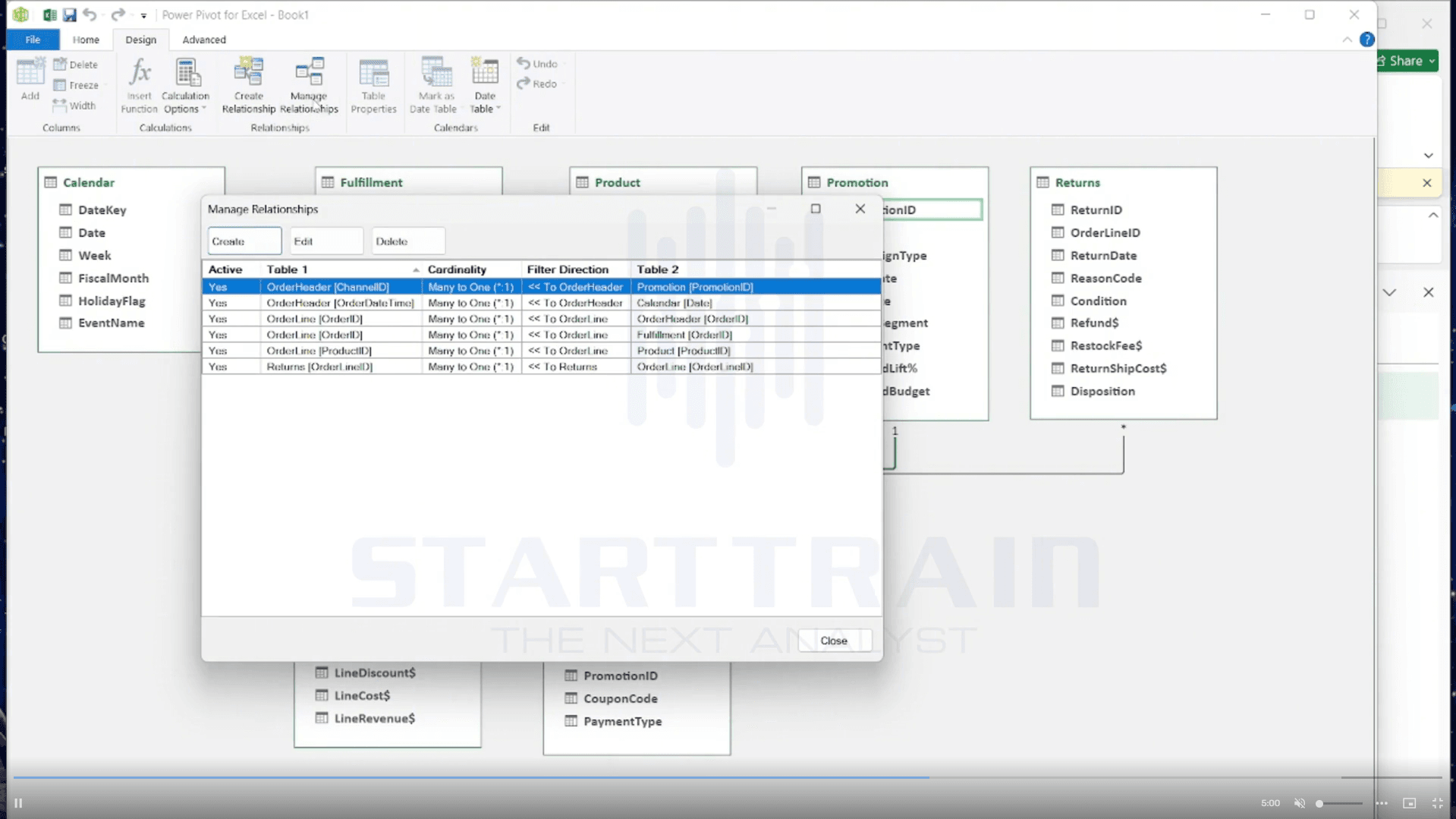Image resolution: width=1456 pixels, height=819 pixels.
Task: Click the Save icon in title bar
Action: (x=69, y=14)
